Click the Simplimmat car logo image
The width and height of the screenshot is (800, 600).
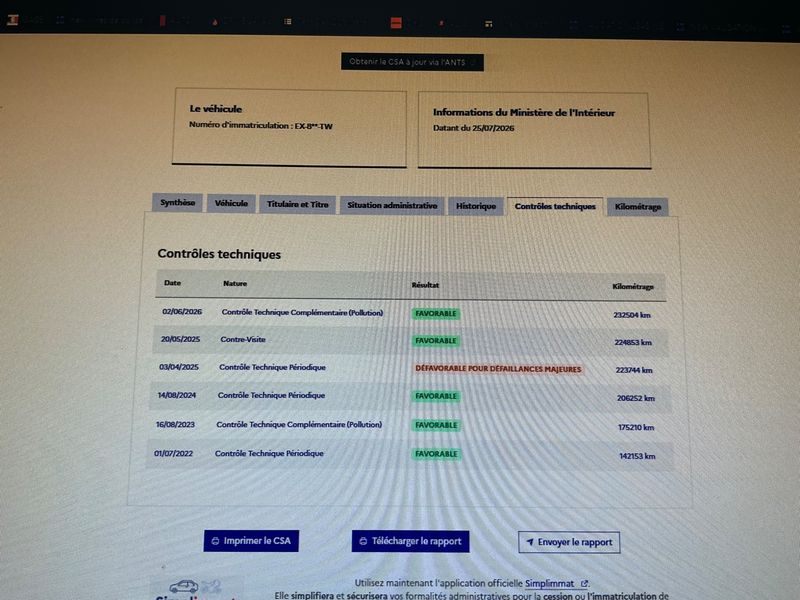pyautogui.click(x=194, y=588)
